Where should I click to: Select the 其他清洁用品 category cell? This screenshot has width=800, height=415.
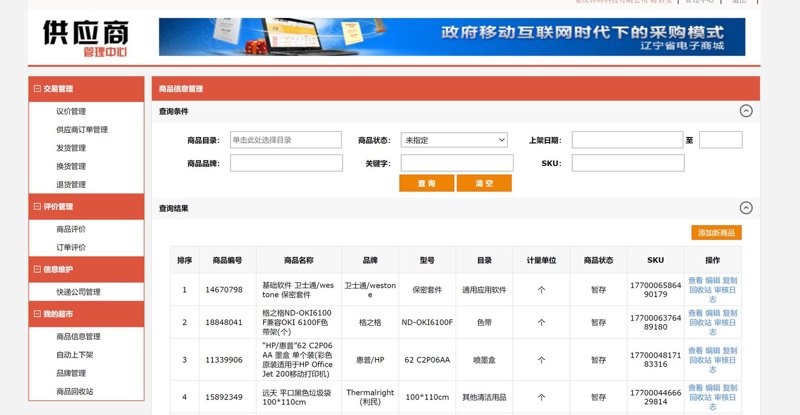pyautogui.click(x=484, y=397)
